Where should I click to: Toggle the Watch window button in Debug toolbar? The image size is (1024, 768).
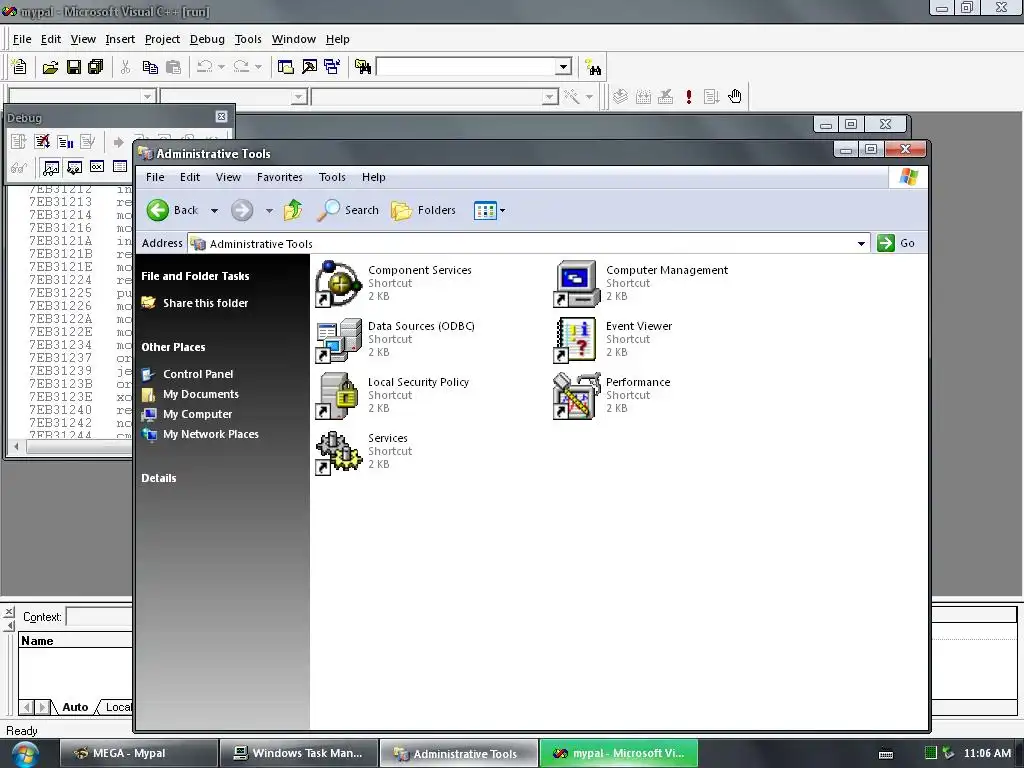[50, 167]
